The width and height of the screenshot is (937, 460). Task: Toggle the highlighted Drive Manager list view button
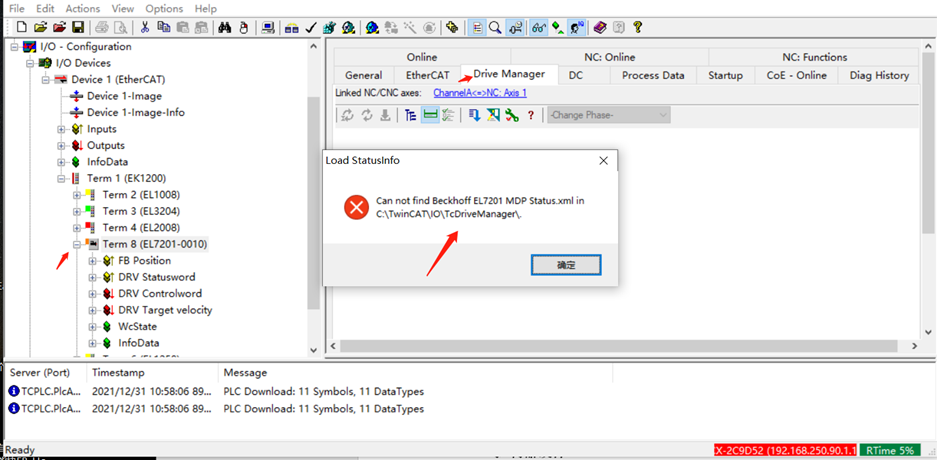pyautogui.click(x=429, y=115)
